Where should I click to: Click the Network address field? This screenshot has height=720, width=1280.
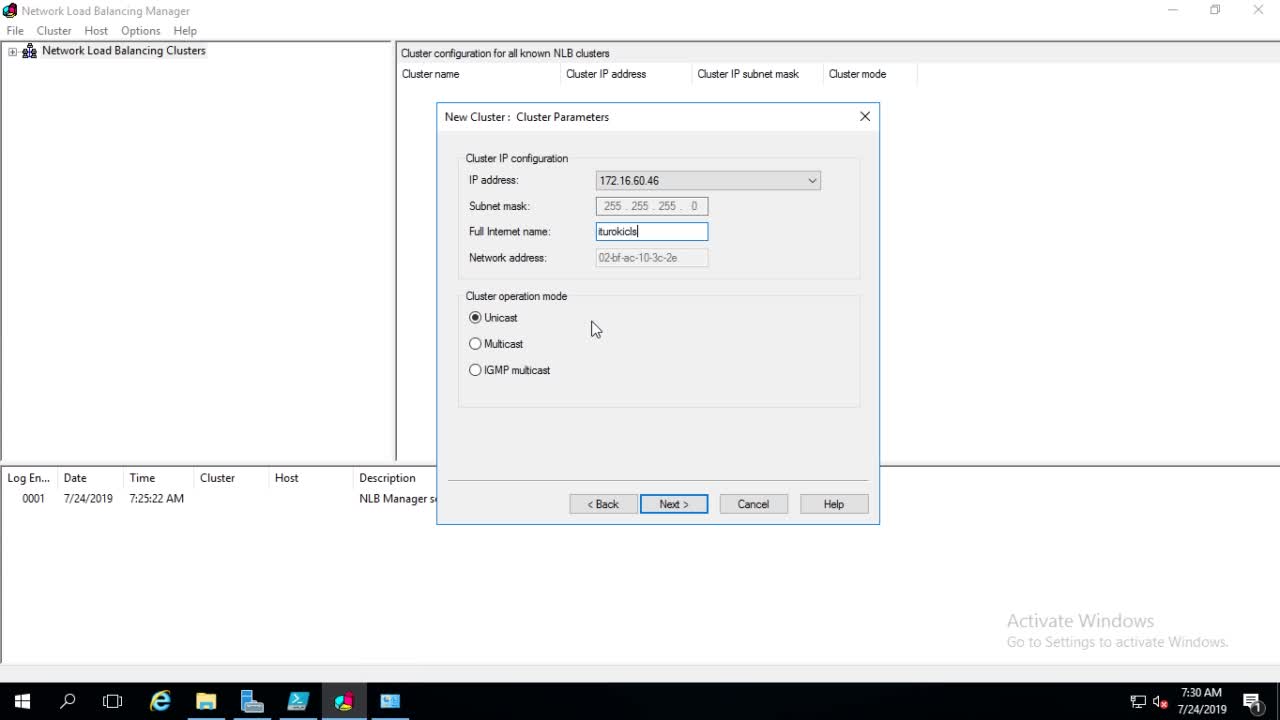(652, 258)
